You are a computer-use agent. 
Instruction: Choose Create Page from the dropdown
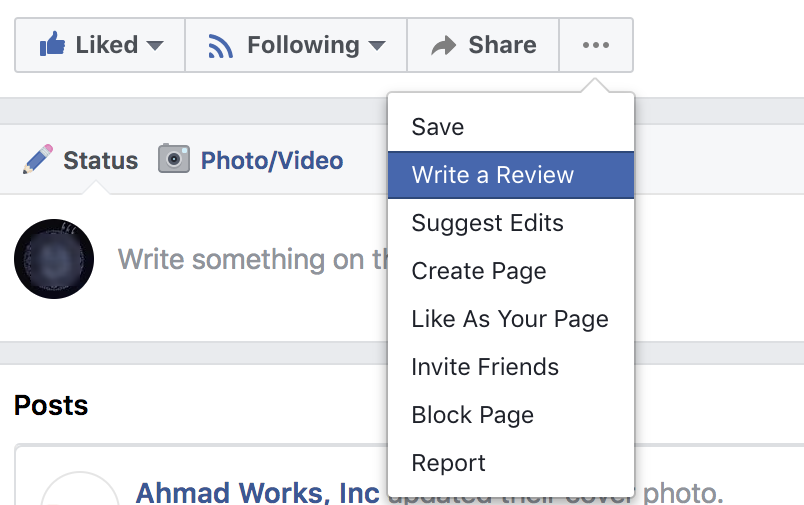tap(478, 271)
